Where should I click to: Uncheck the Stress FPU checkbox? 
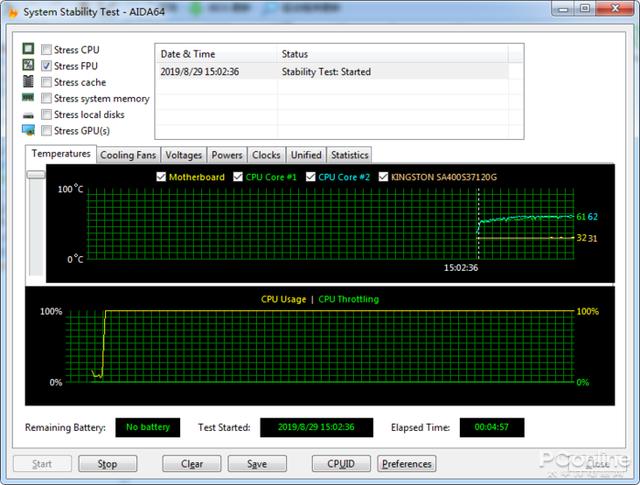click(46, 66)
